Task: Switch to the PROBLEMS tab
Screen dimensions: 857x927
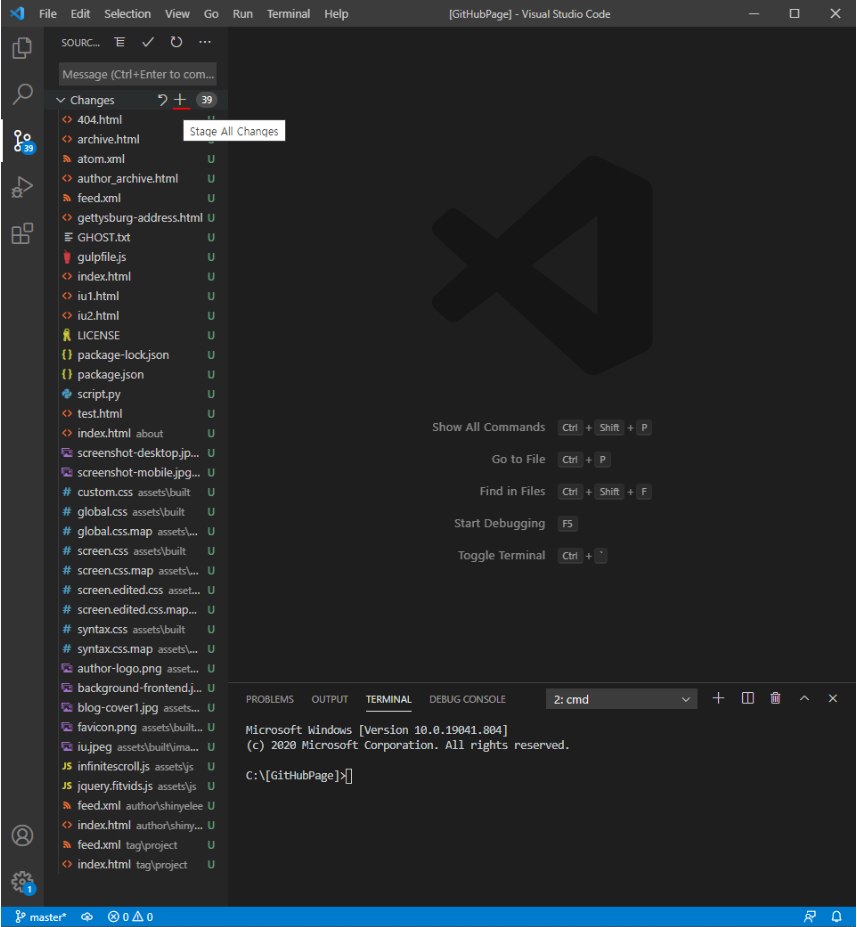Action: click(270, 699)
